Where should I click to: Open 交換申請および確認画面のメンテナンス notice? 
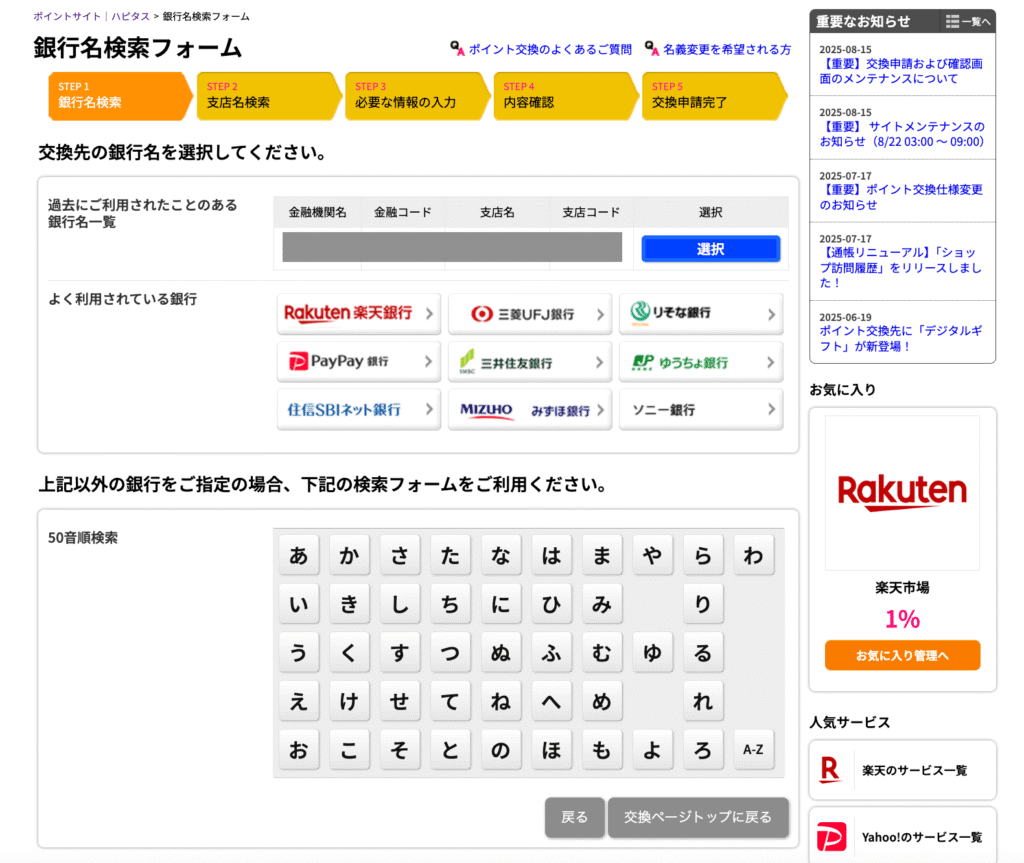(x=901, y=71)
